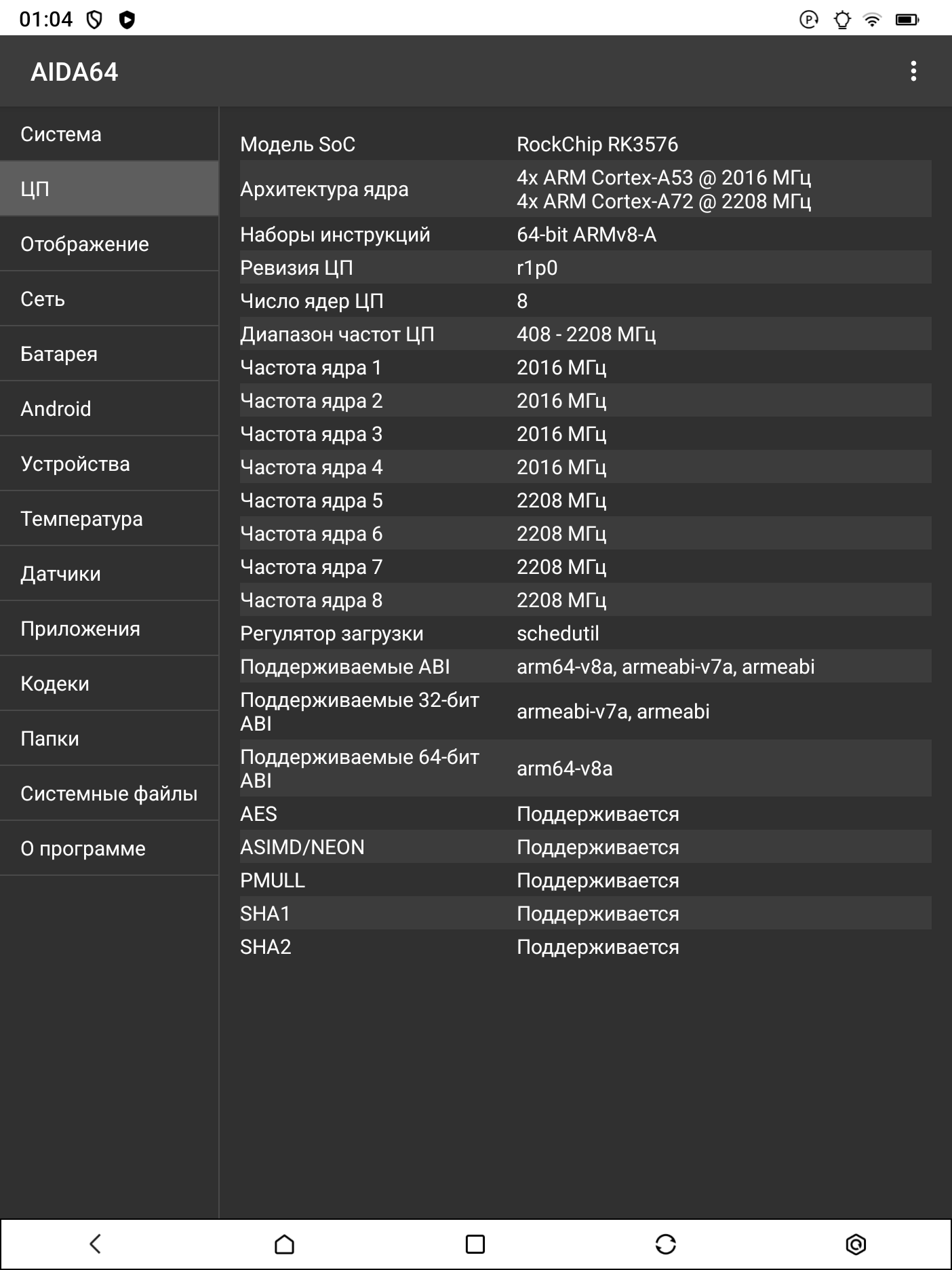
Task: Tap the Модель SoC row
Action: click(x=585, y=145)
